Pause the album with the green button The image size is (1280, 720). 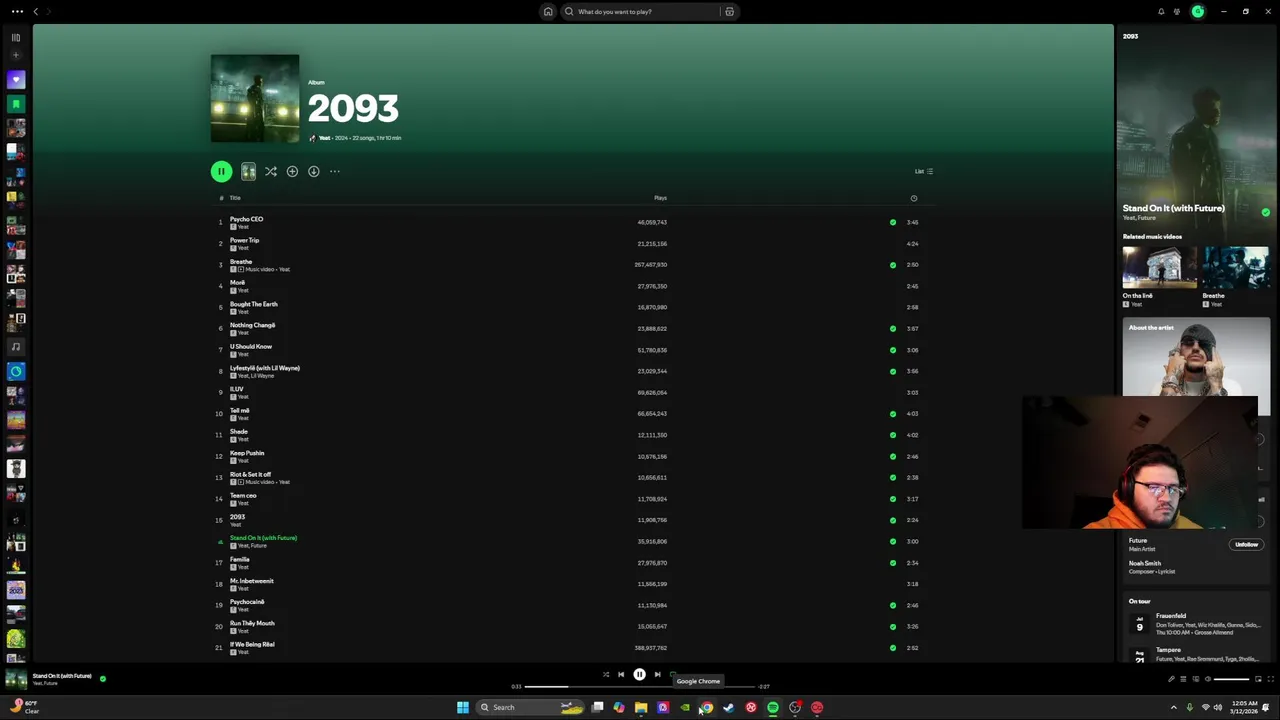coord(221,171)
